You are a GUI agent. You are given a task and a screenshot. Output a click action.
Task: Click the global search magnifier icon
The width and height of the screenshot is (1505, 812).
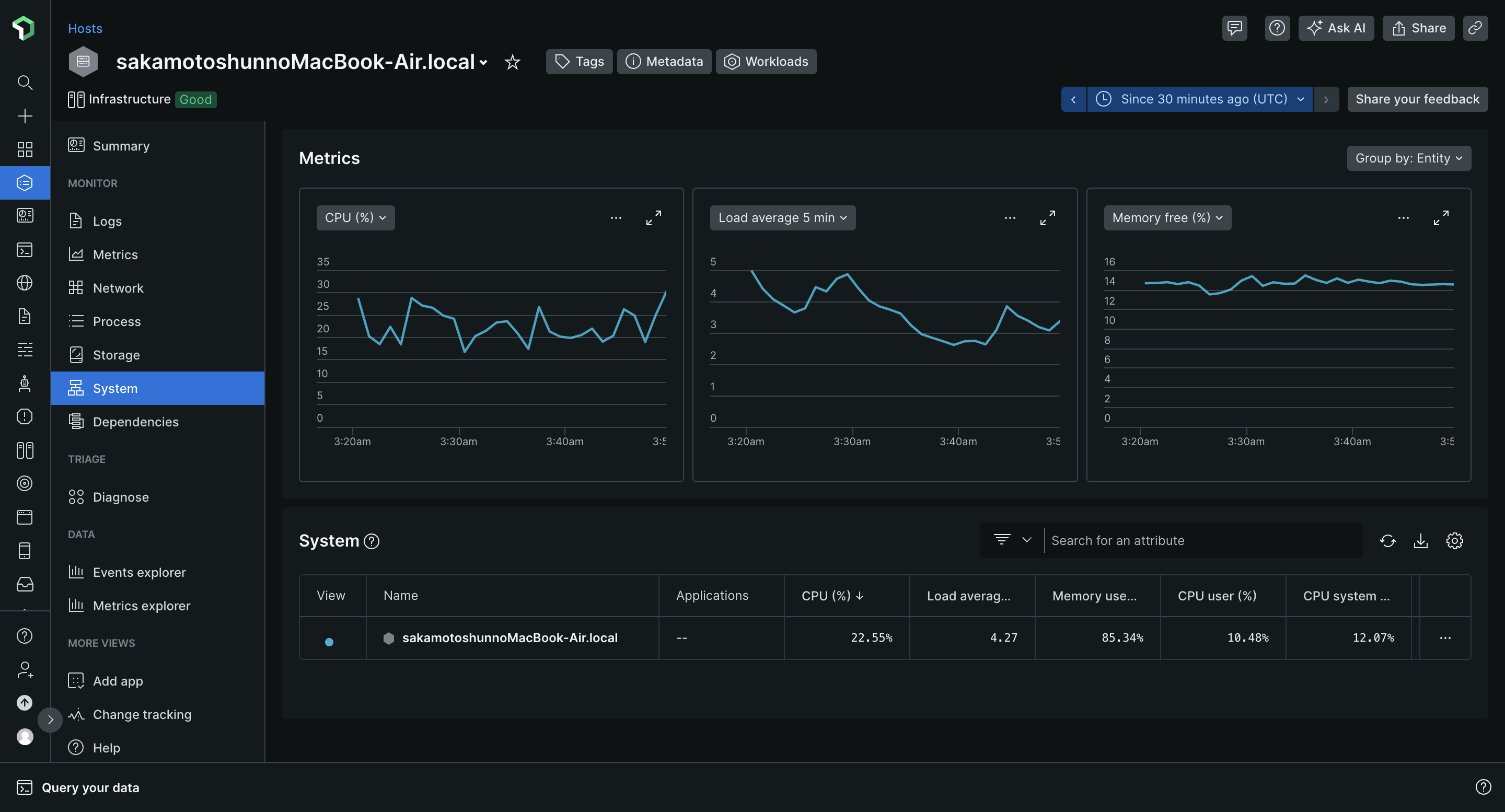[25, 83]
